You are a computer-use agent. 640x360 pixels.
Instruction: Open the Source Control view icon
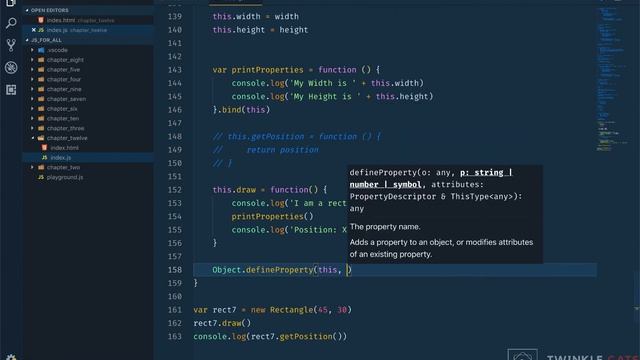(x=11, y=45)
